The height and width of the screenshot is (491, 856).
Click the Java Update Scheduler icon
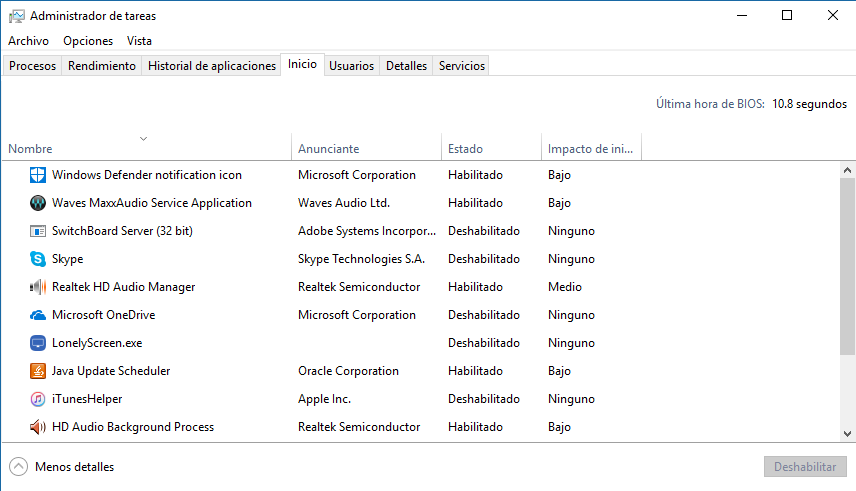pos(38,371)
